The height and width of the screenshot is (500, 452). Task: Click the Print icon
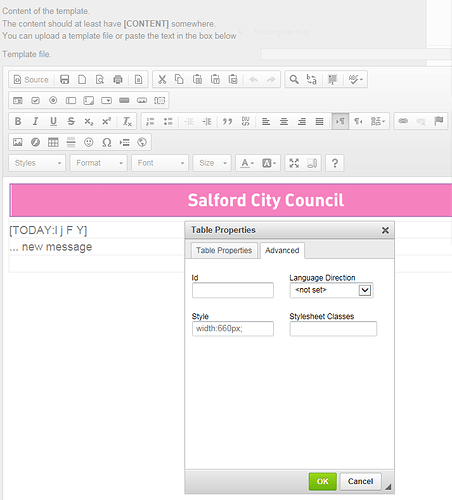(118, 80)
